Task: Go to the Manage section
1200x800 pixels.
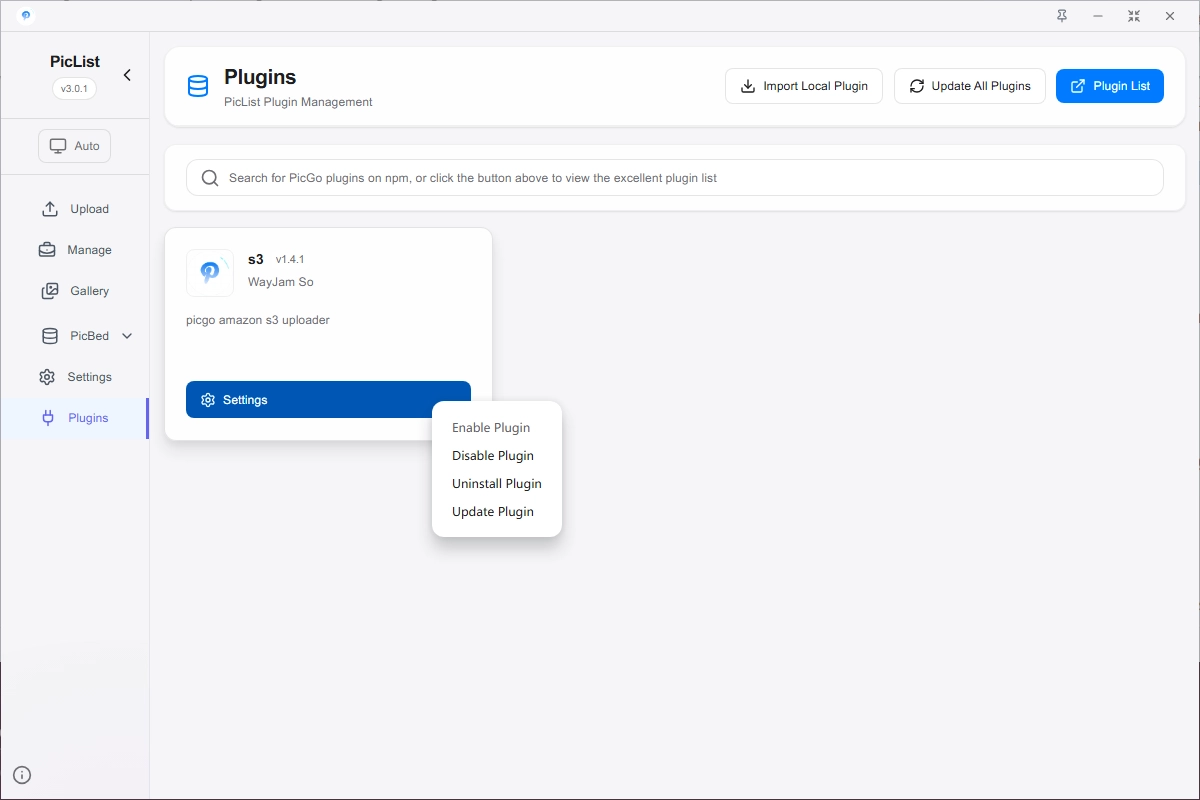Action: click(75, 250)
